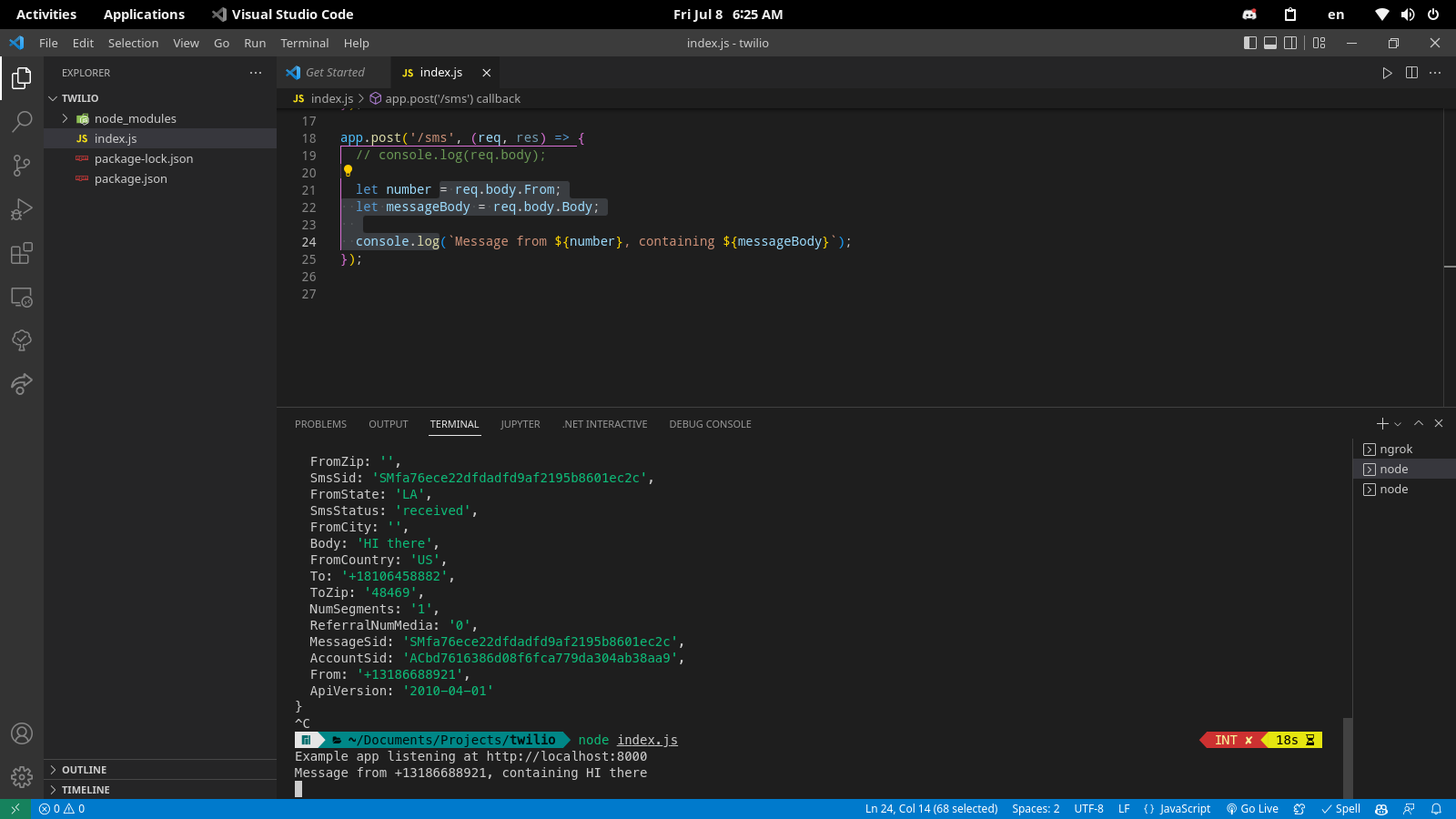This screenshot has height=819, width=1456.
Task: Expand the OUTLINE section
Action: point(84,770)
